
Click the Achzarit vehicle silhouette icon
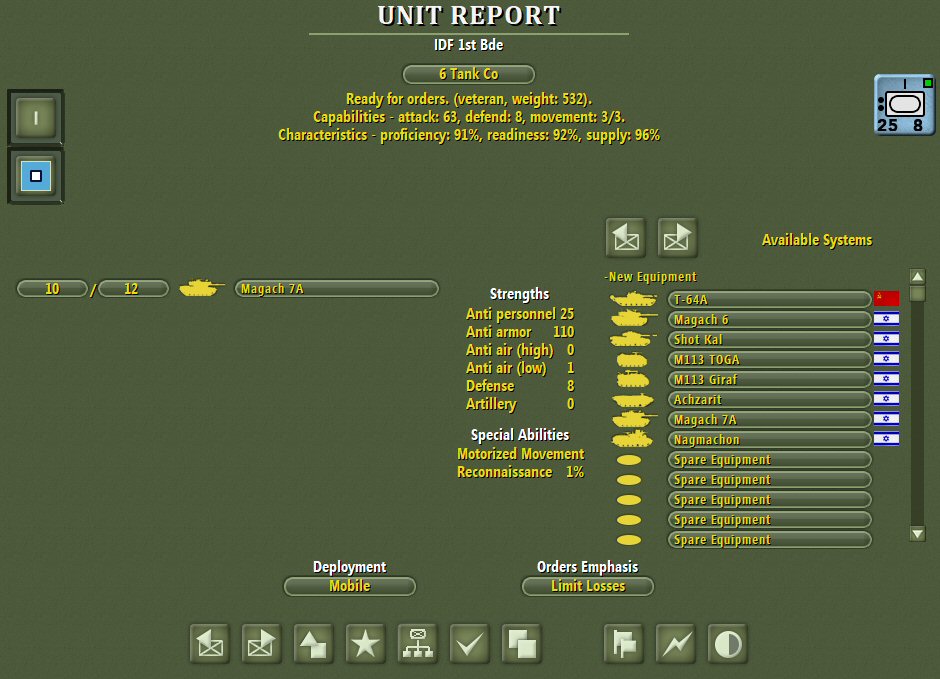[632, 400]
